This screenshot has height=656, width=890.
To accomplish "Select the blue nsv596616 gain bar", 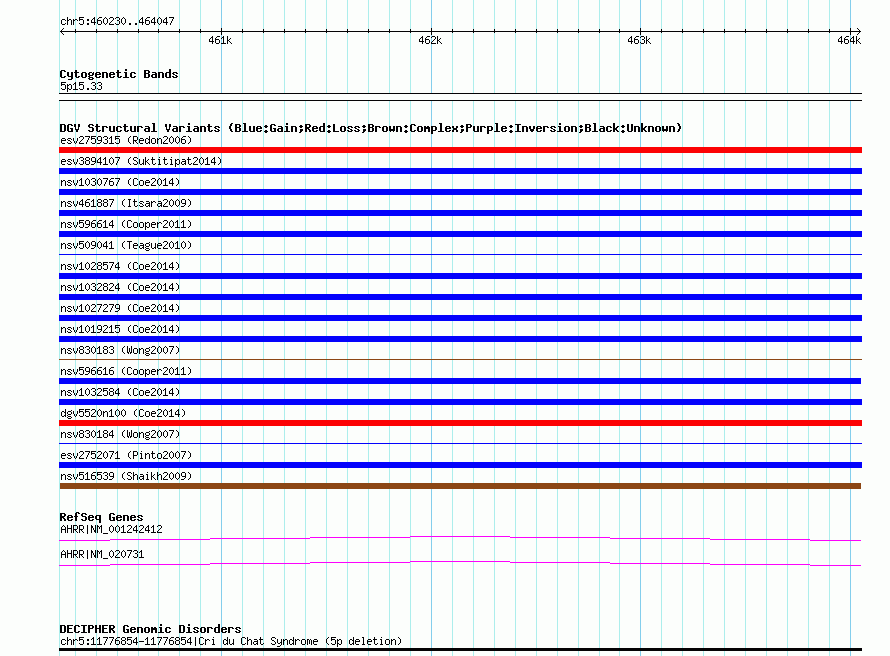I will click(x=460, y=381).
